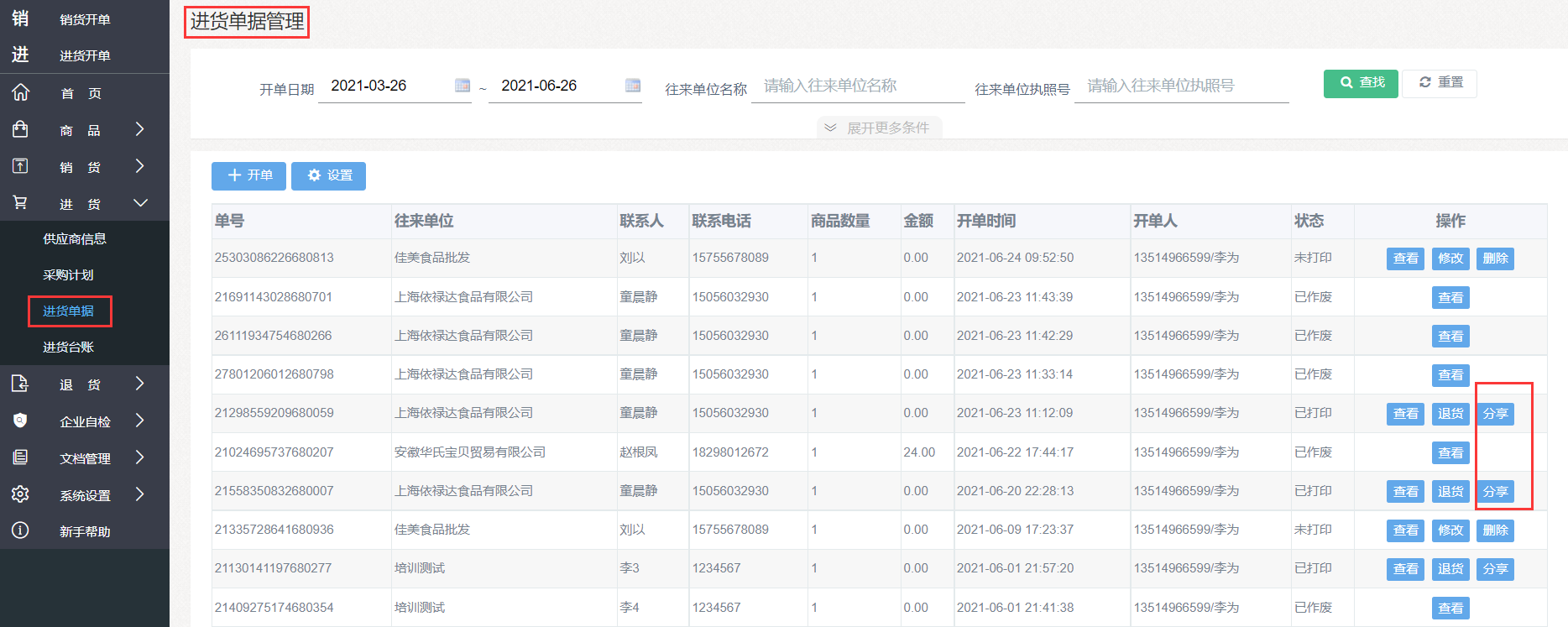Click the 重置 reset button
The width and height of the screenshot is (1568, 627).
coord(1440,83)
